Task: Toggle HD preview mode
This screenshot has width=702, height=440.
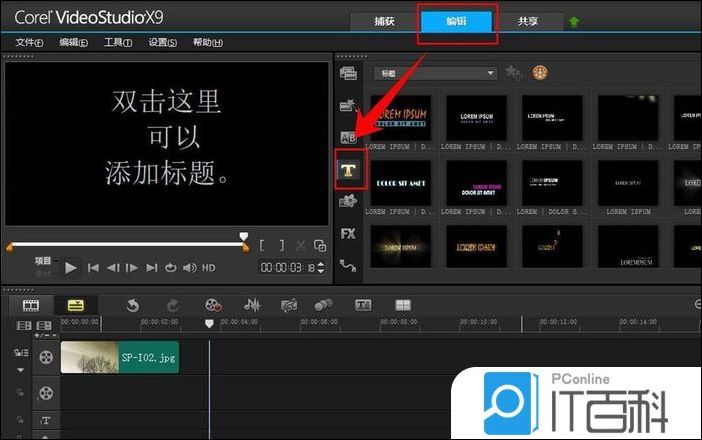Action: point(209,268)
